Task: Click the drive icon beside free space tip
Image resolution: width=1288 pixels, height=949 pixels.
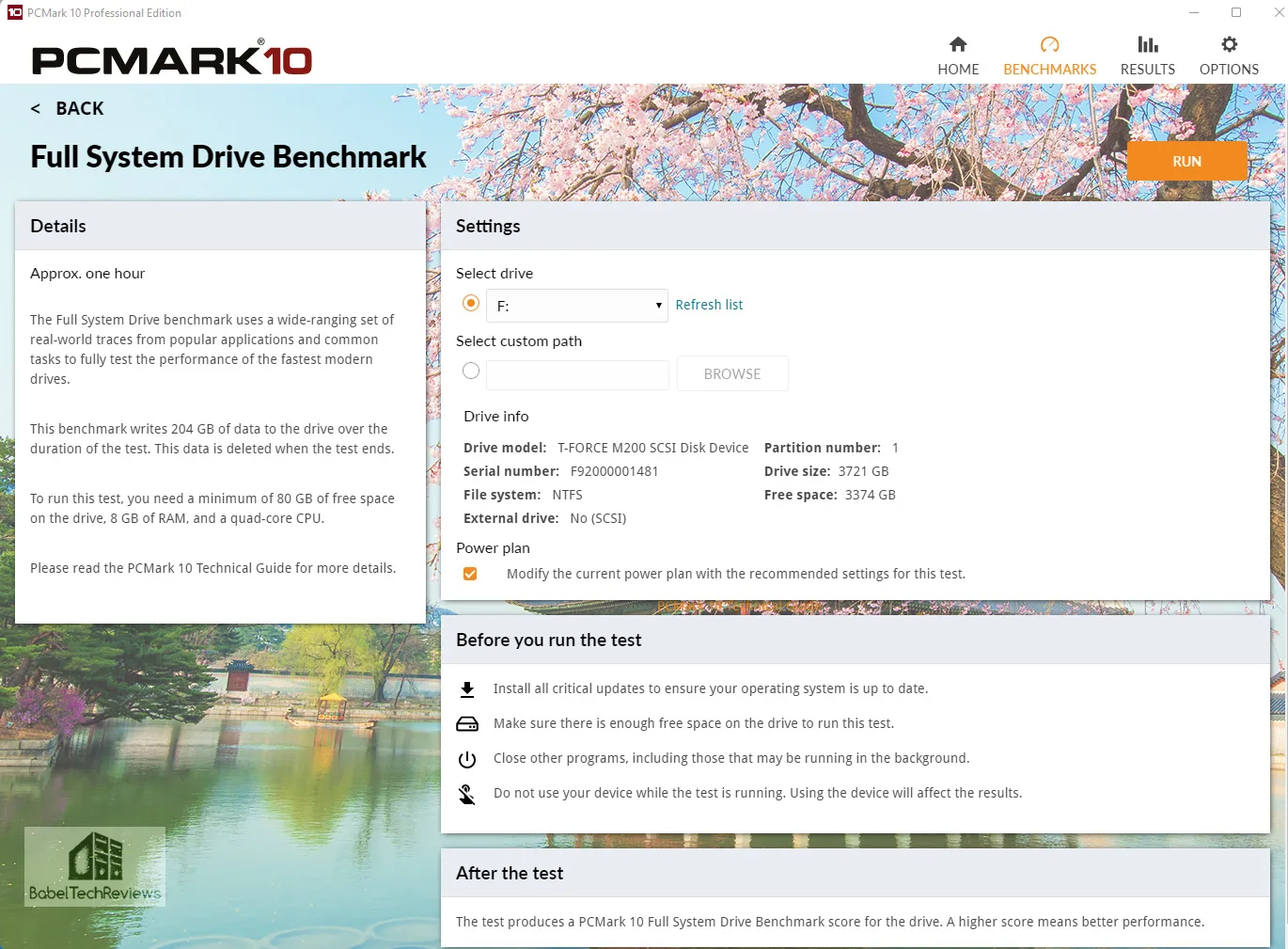Action: [x=467, y=724]
